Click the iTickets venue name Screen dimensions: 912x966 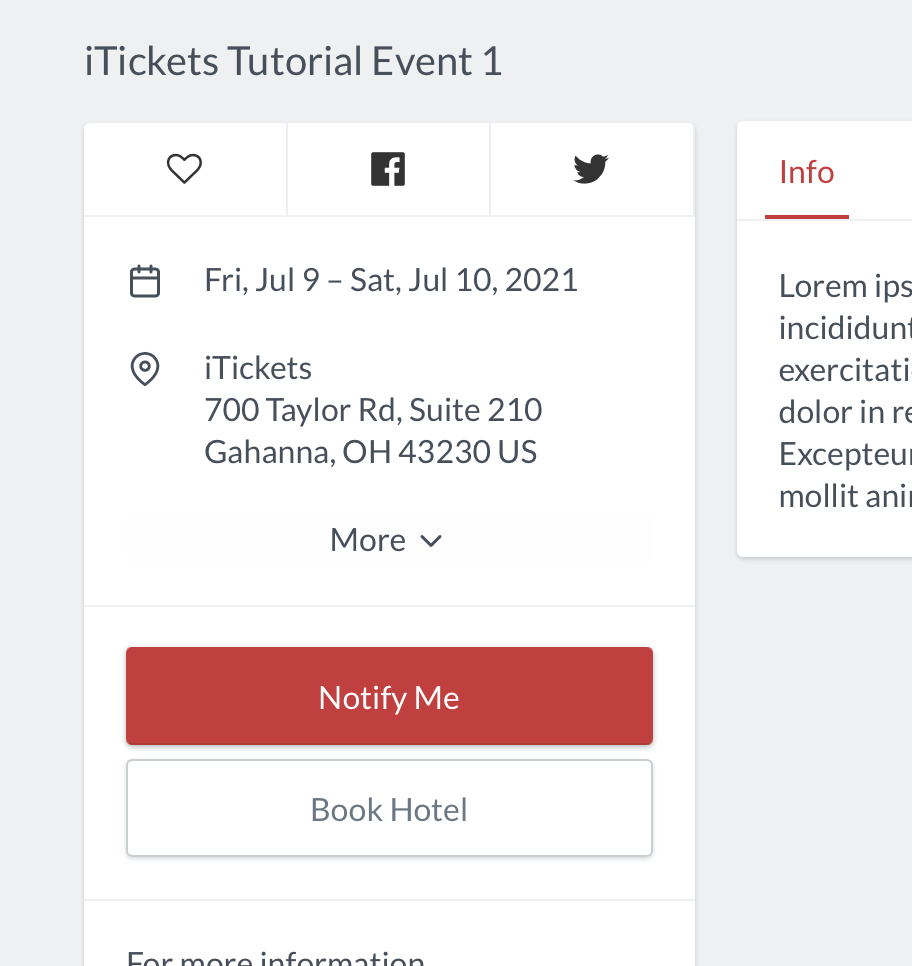258,368
